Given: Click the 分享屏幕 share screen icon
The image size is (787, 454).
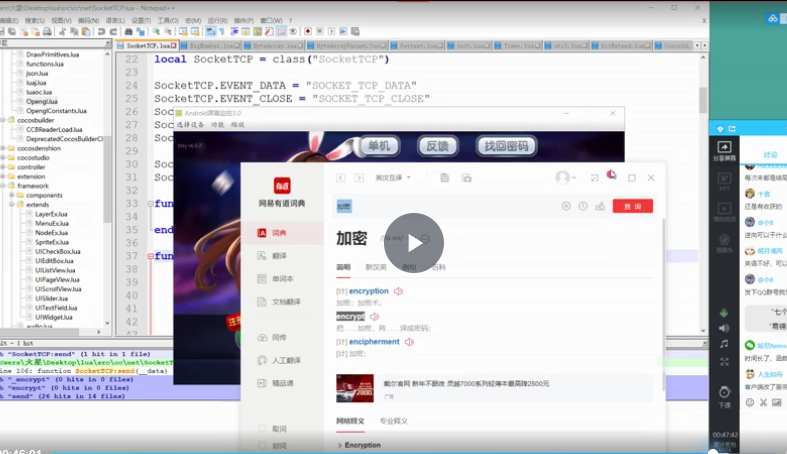Looking at the screenshot, I should [724, 150].
